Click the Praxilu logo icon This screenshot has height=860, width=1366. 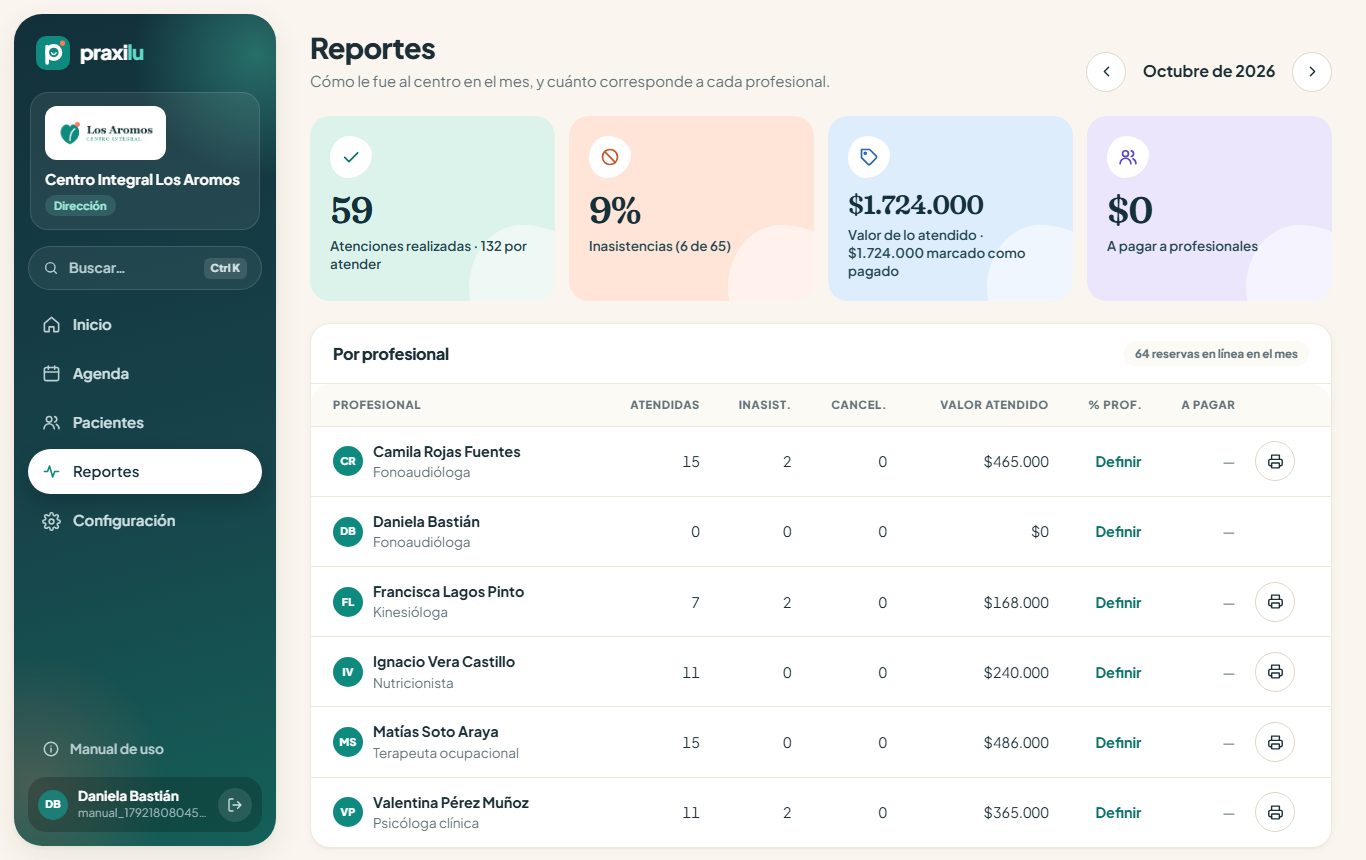click(52, 53)
